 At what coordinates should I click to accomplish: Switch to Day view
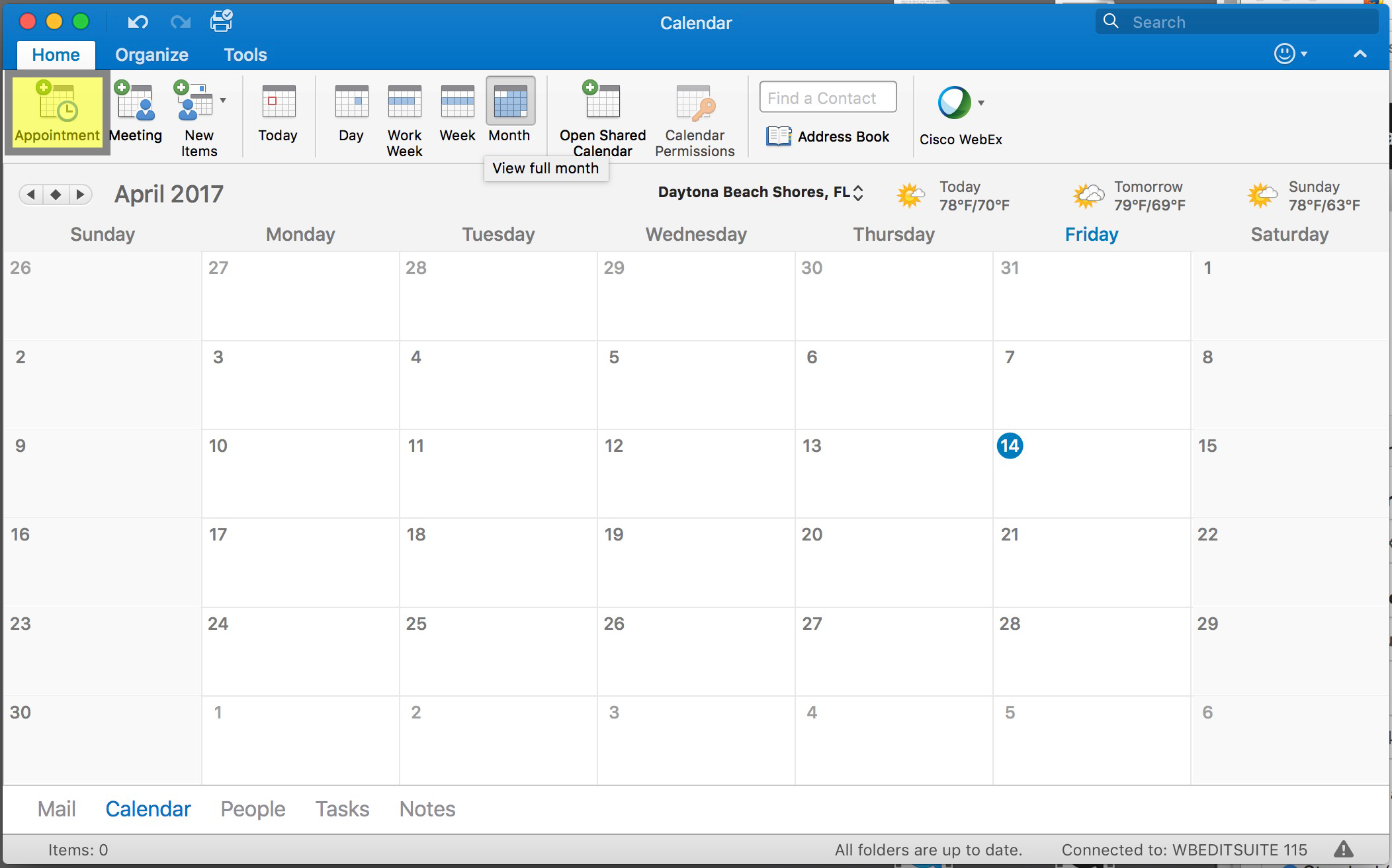coord(351,113)
